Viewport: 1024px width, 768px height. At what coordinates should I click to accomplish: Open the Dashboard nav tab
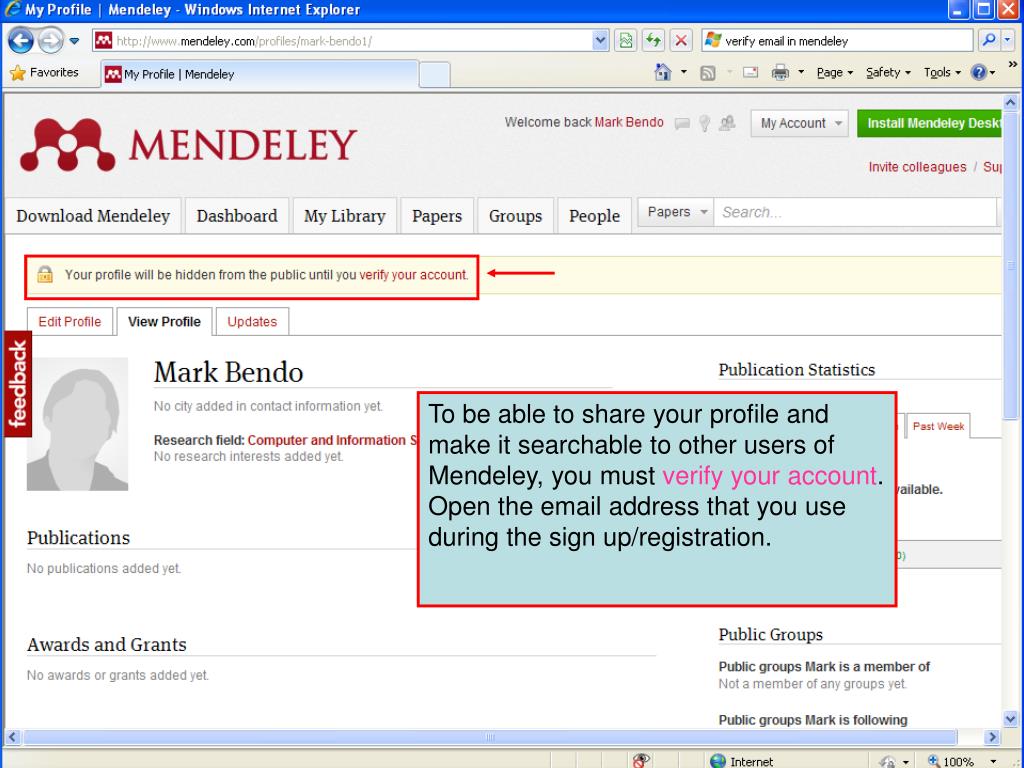[x=237, y=216]
